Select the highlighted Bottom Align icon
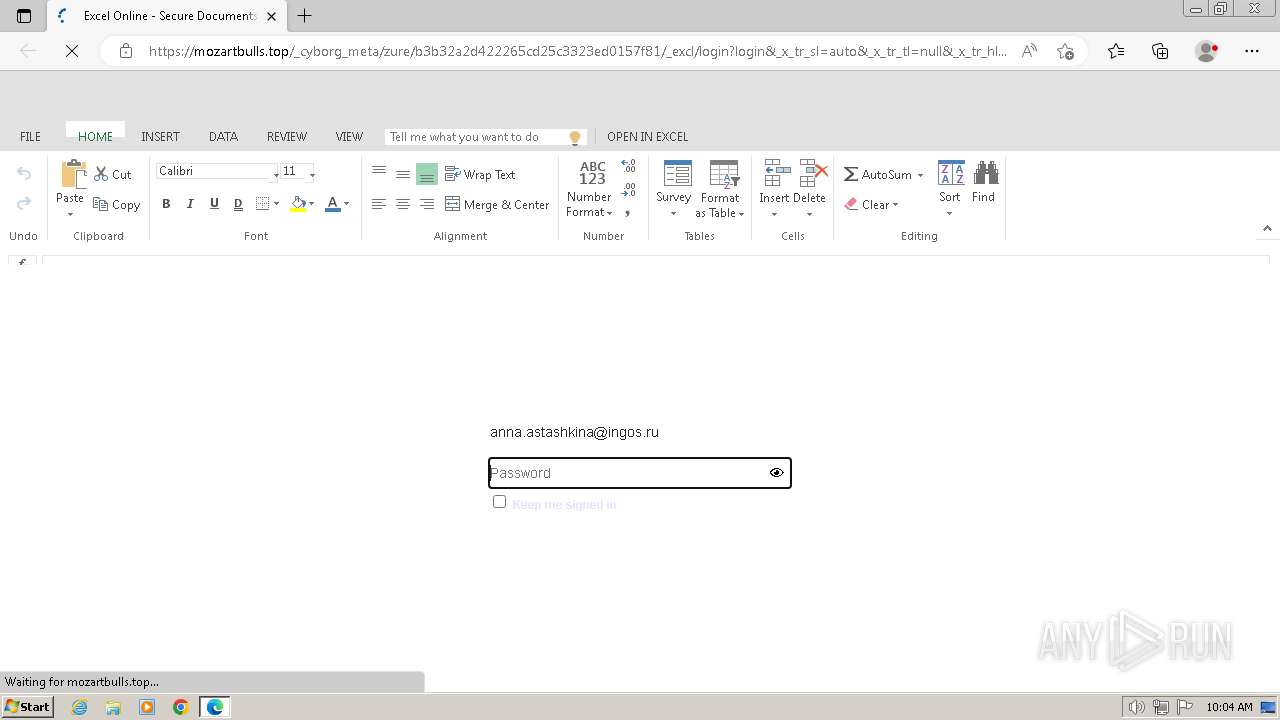This screenshot has width=1280, height=720. pos(427,174)
